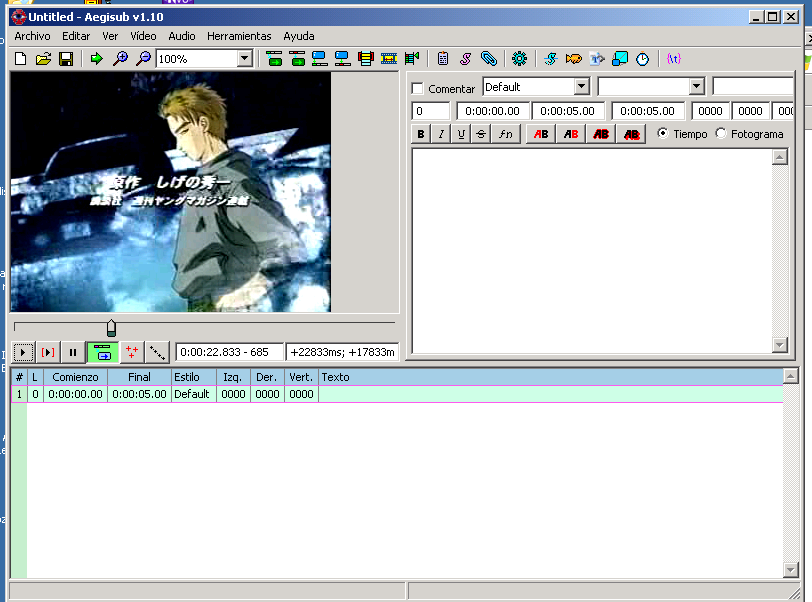Click the Italic formatting button
The height and width of the screenshot is (602, 812).
(x=441, y=134)
